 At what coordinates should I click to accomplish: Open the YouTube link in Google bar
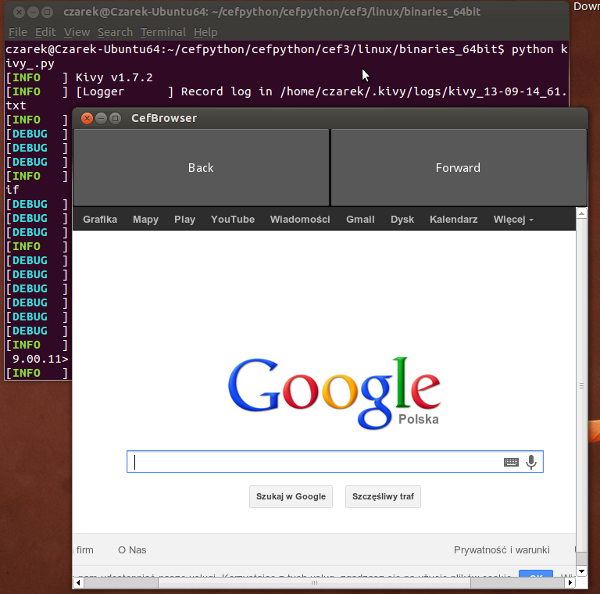click(x=232, y=220)
